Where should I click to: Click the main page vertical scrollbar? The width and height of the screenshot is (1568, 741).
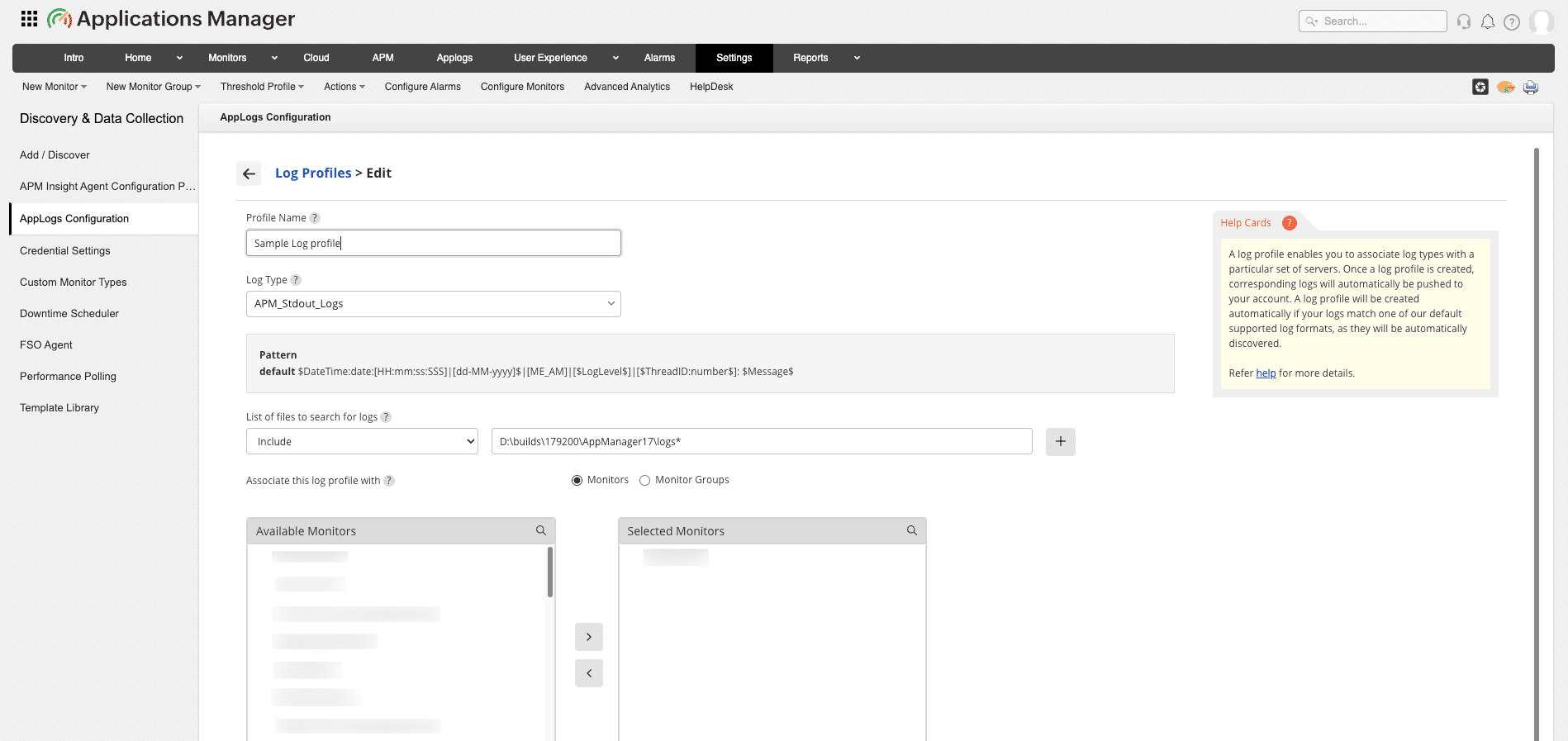1537,444
